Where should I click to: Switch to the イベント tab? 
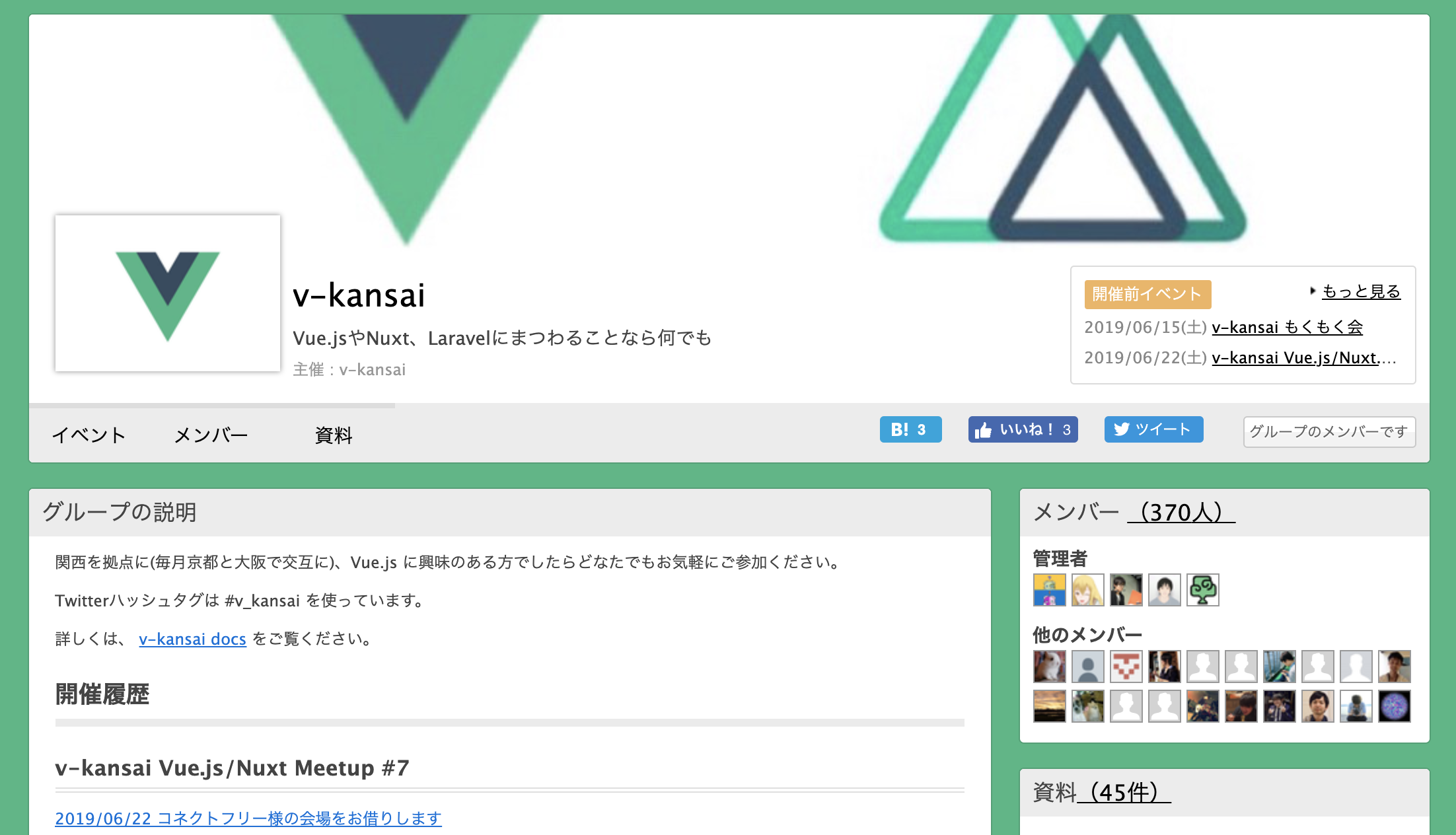coord(89,435)
